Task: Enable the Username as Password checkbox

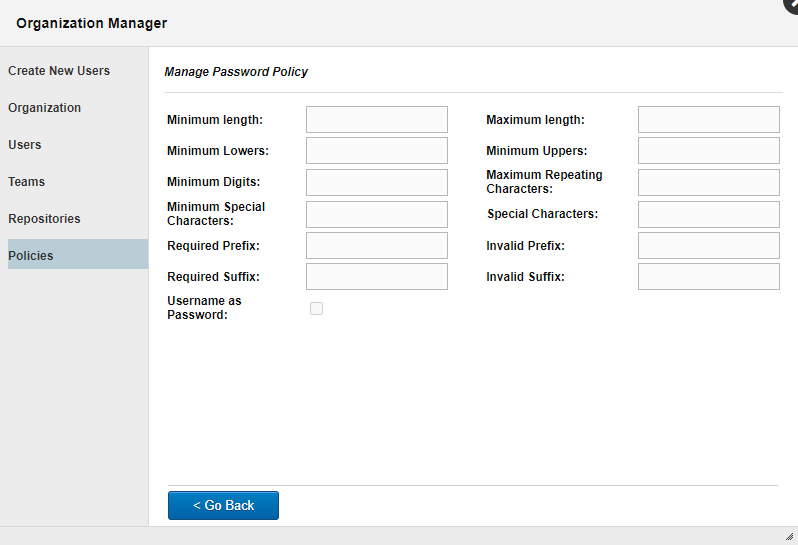Action: [316, 308]
